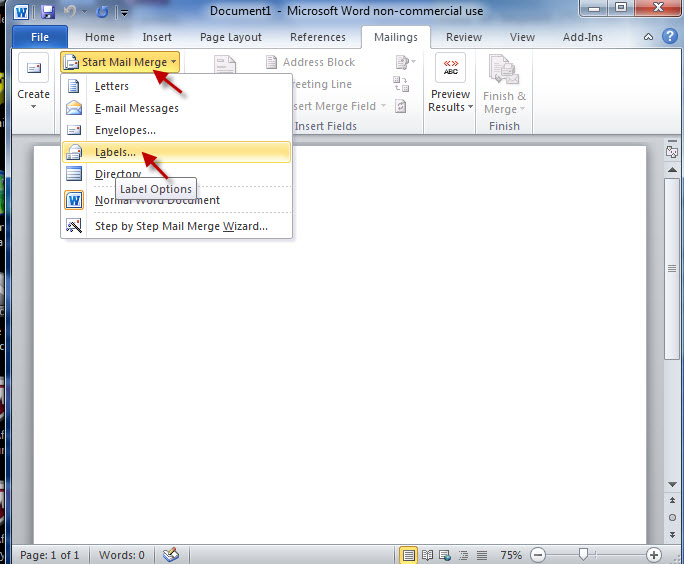Click the Select Browse Object circle button
684x564 pixels.
pos(672,517)
